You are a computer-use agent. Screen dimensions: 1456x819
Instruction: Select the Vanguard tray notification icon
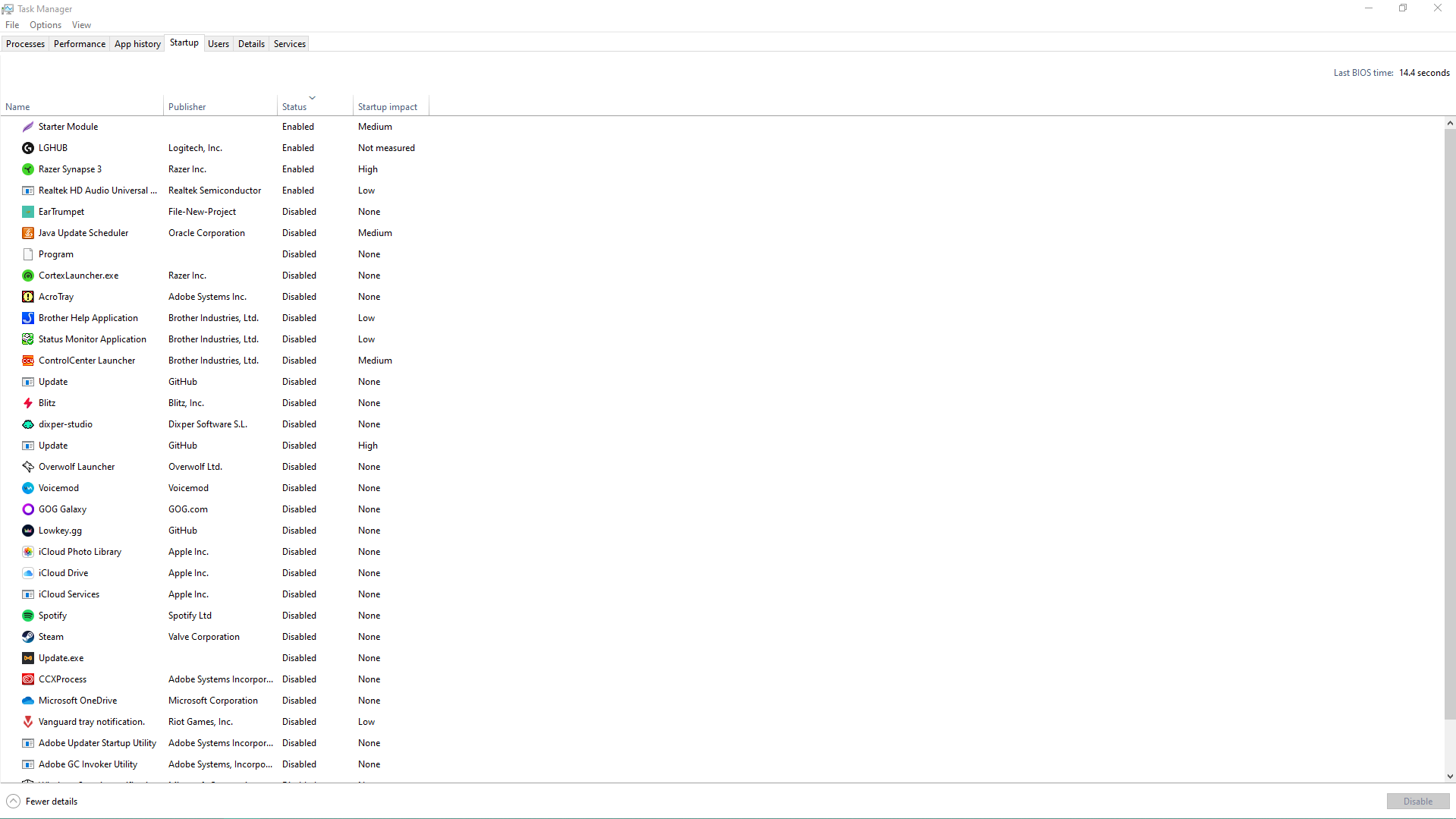pos(28,722)
